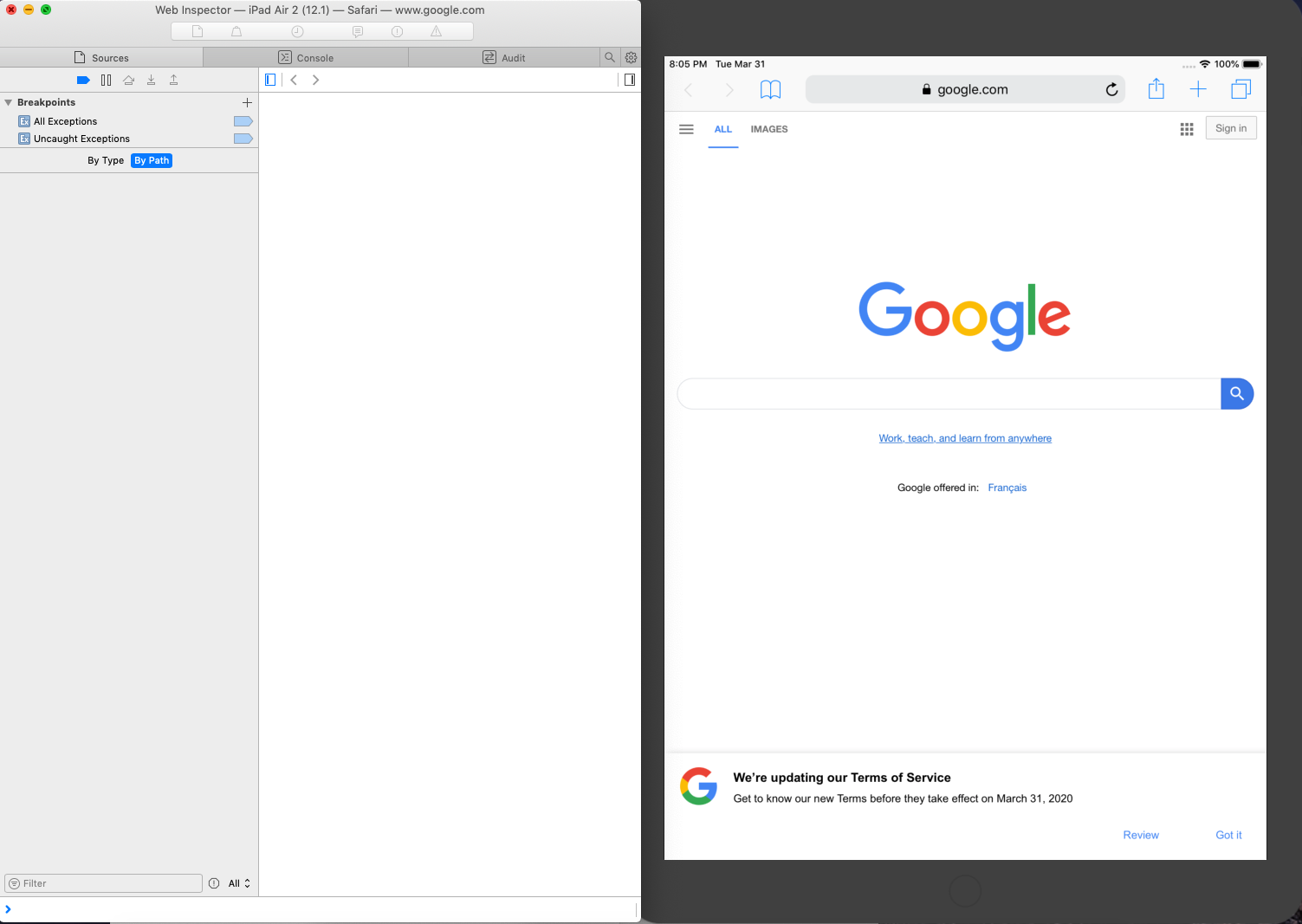Image resolution: width=1302 pixels, height=924 pixels.
Task: Open the Web Inspector search magnifier
Action: point(610,57)
